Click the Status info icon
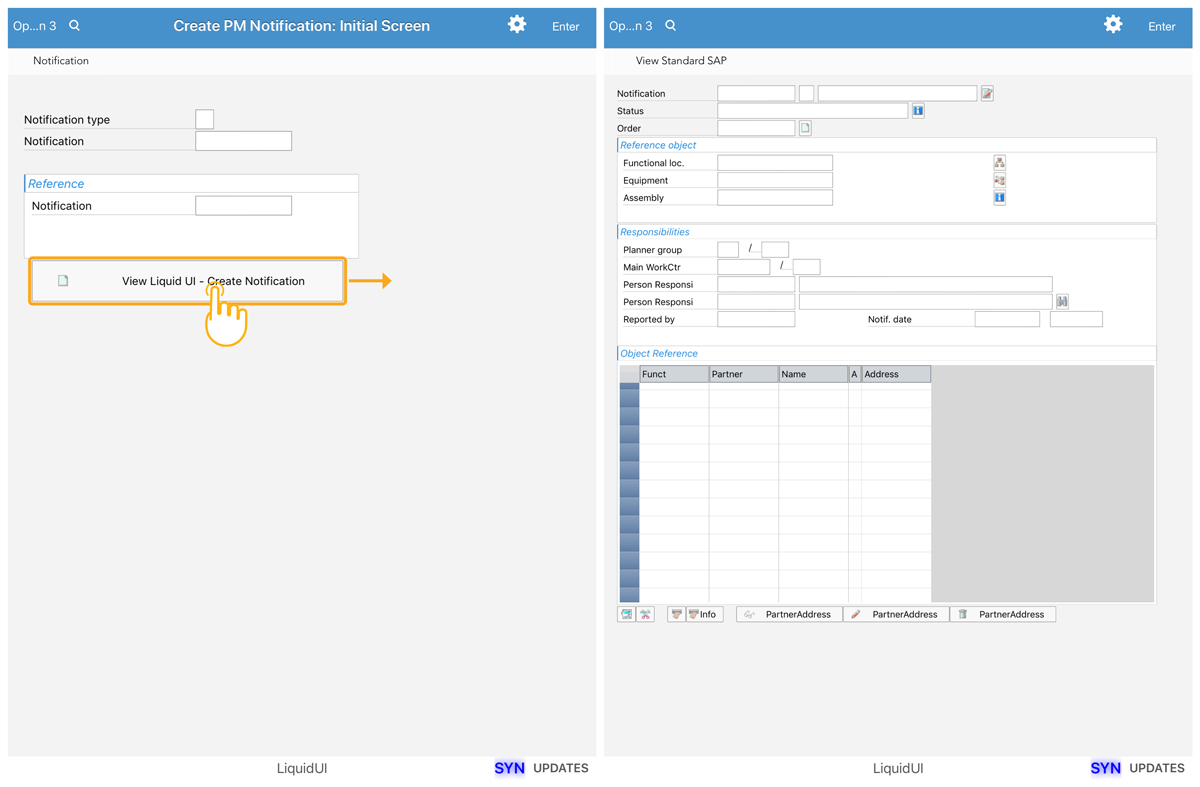The image size is (1200, 787). (918, 111)
